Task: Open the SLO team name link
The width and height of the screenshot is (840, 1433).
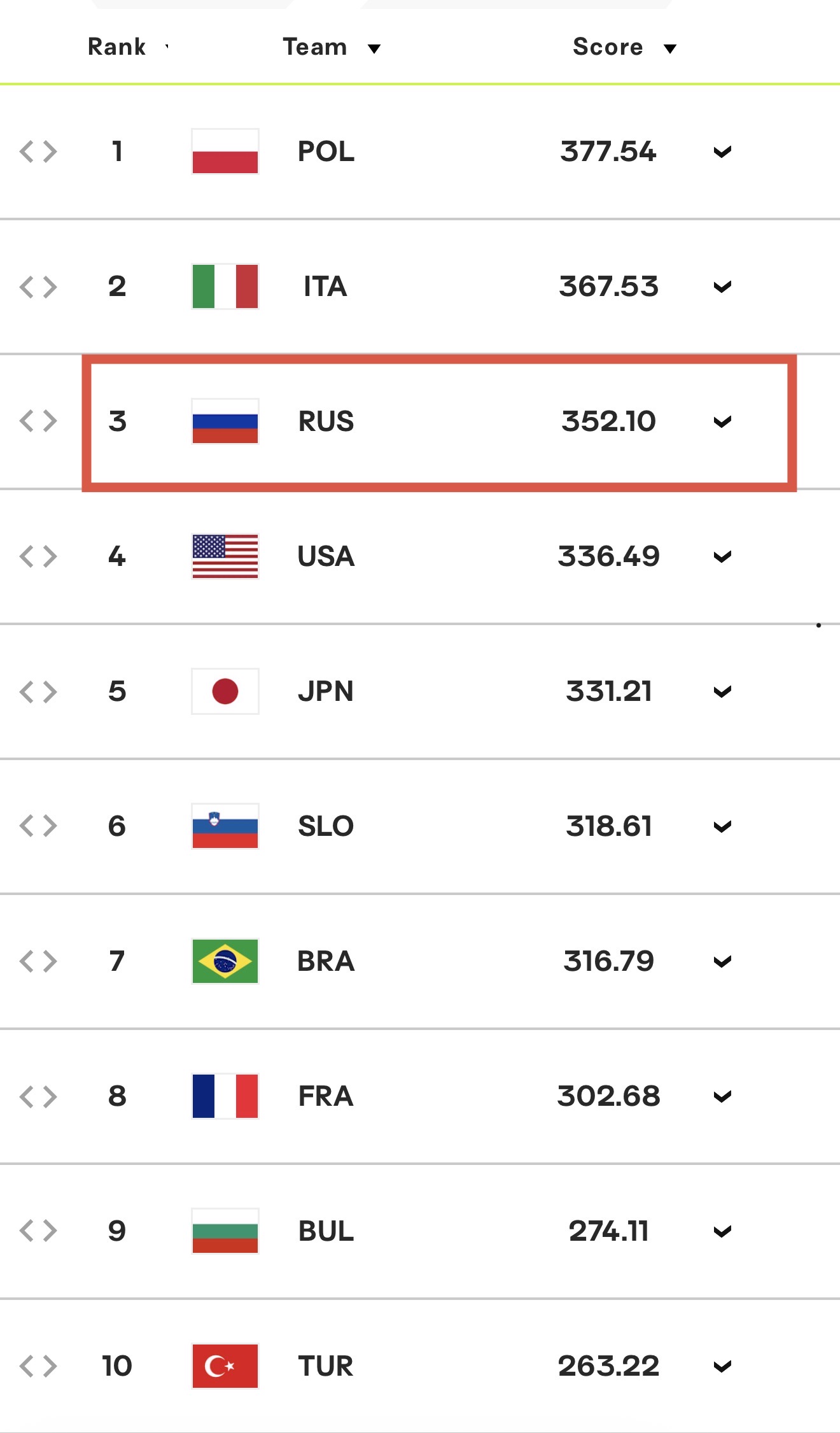Action: (x=326, y=826)
